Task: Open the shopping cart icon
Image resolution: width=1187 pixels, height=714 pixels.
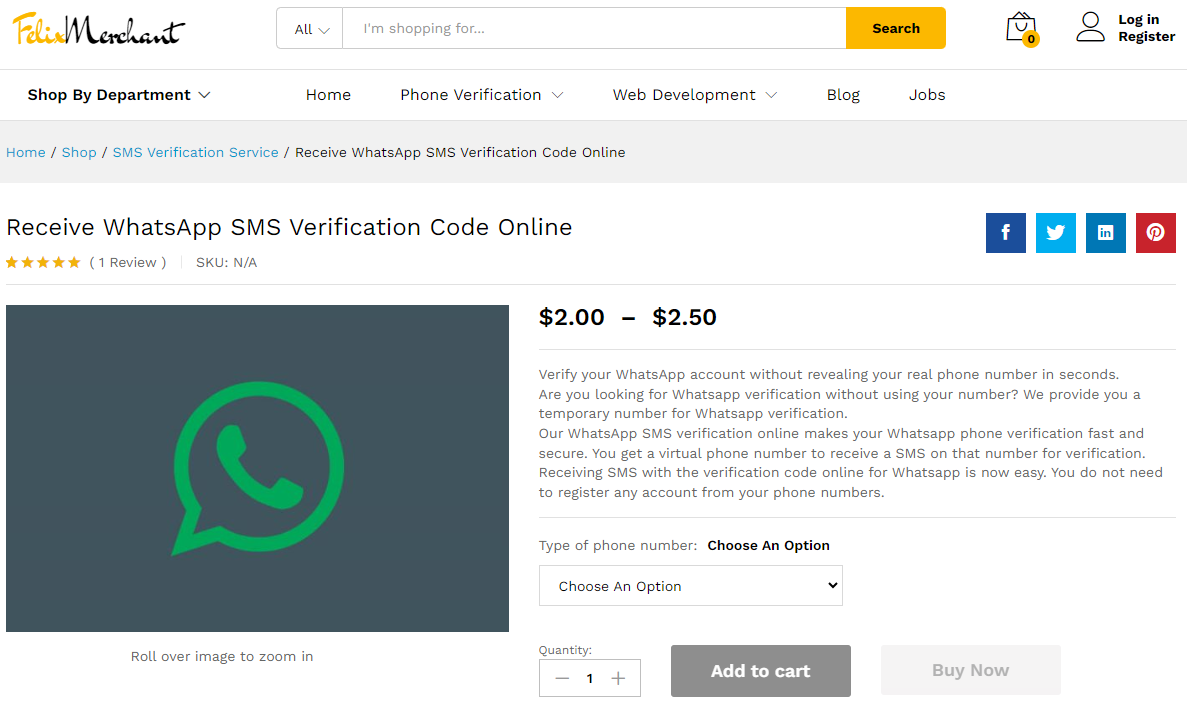Action: [1021, 28]
